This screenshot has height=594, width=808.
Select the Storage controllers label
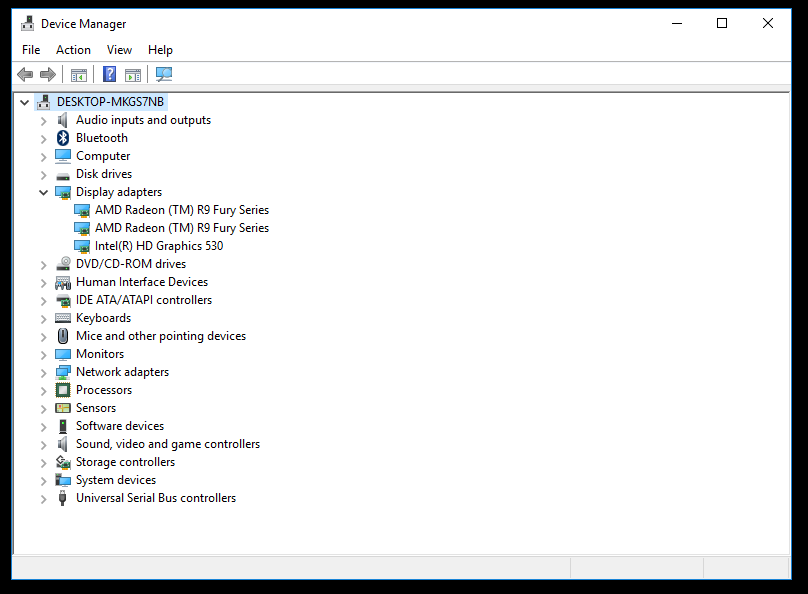pyautogui.click(x=125, y=462)
